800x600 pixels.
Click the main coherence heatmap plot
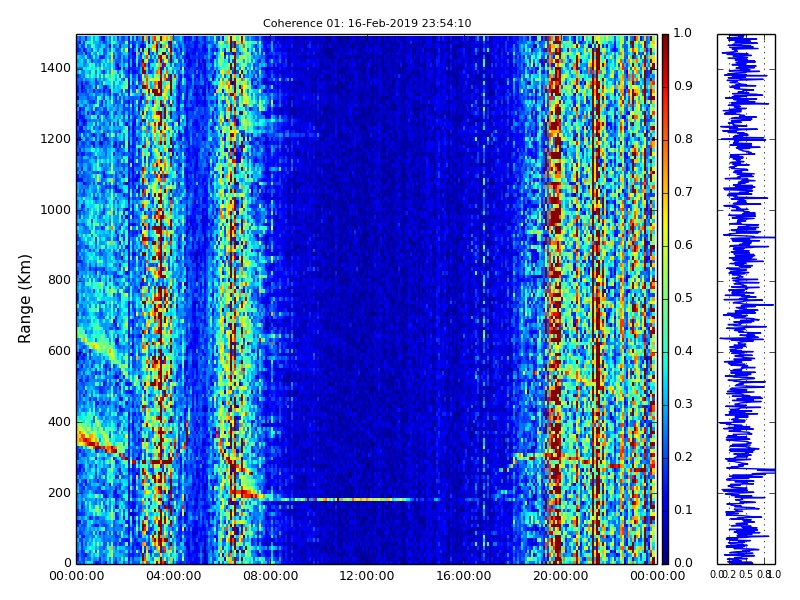367,299
